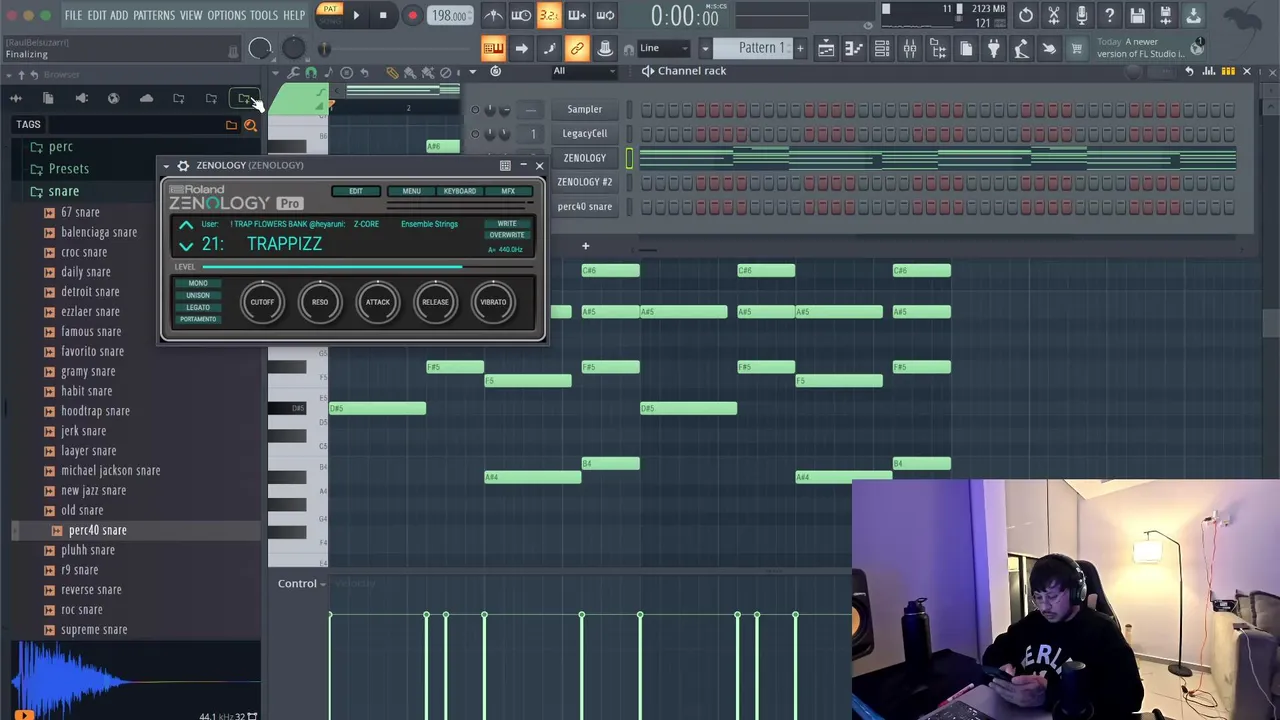Open the ZENOLOGY MFX tab
The image size is (1280, 720).
point(508,191)
